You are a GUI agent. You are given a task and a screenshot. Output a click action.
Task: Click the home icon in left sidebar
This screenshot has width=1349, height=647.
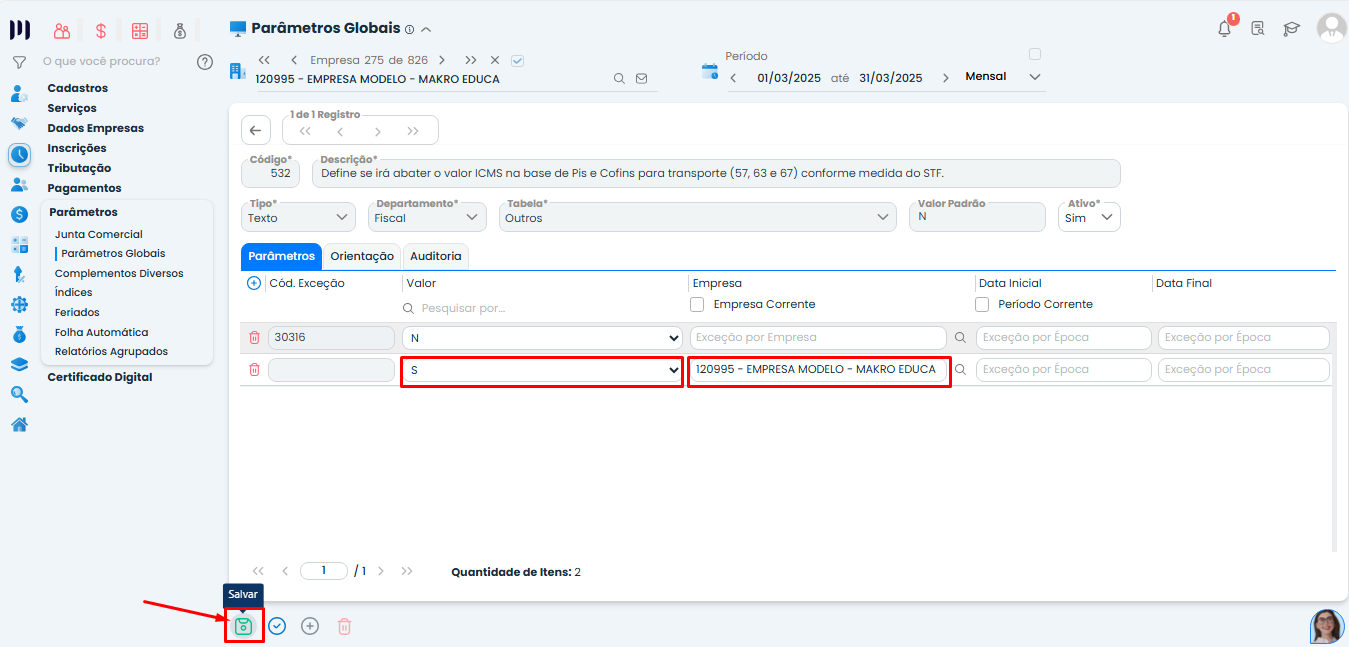[x=19, y=424]
